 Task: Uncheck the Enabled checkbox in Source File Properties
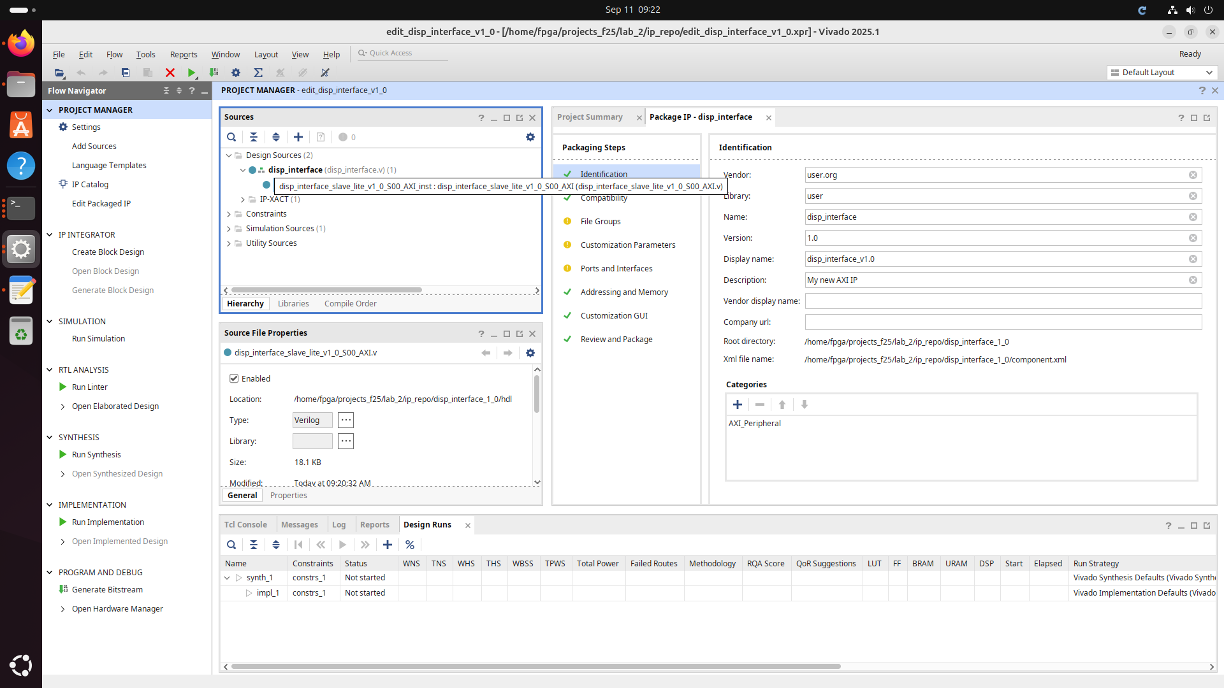point(234,379)
